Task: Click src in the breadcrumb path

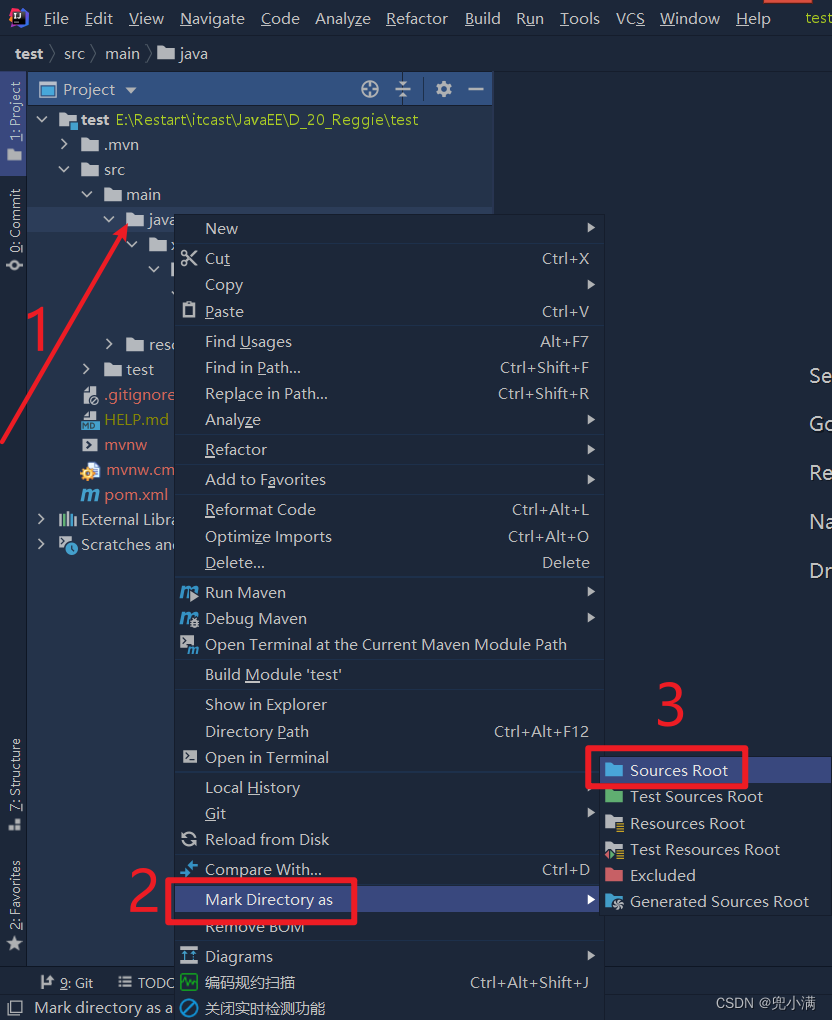Action: pyautogui.click(x=74, y=54)
